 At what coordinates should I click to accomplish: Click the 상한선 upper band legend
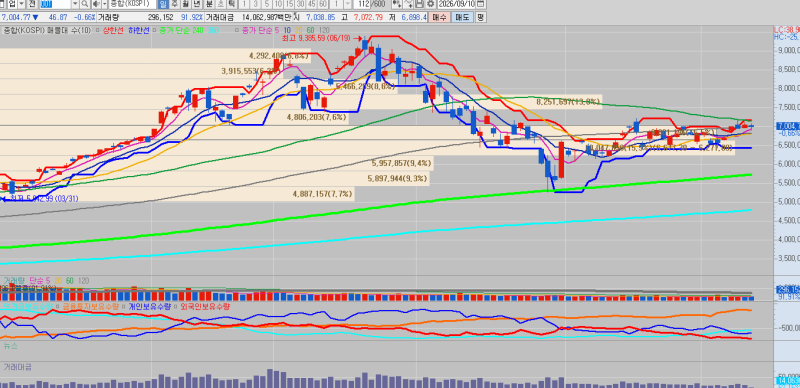113,30
